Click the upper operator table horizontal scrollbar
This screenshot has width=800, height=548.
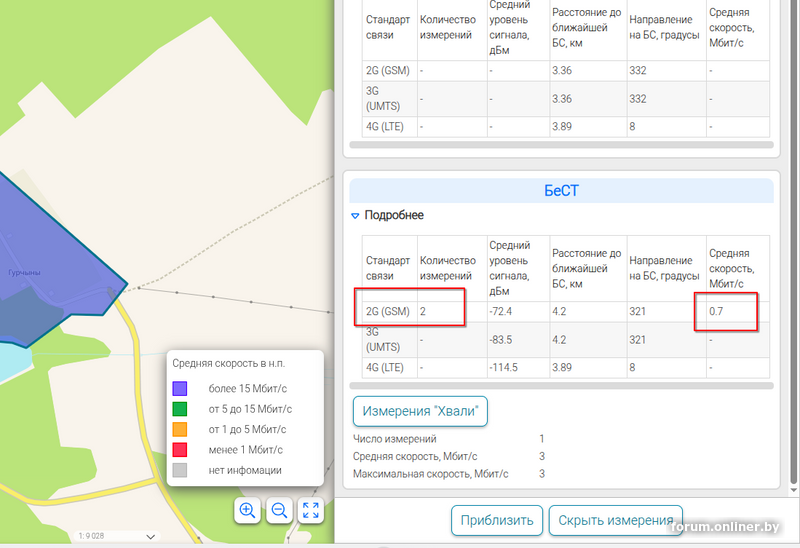[561, 145]
